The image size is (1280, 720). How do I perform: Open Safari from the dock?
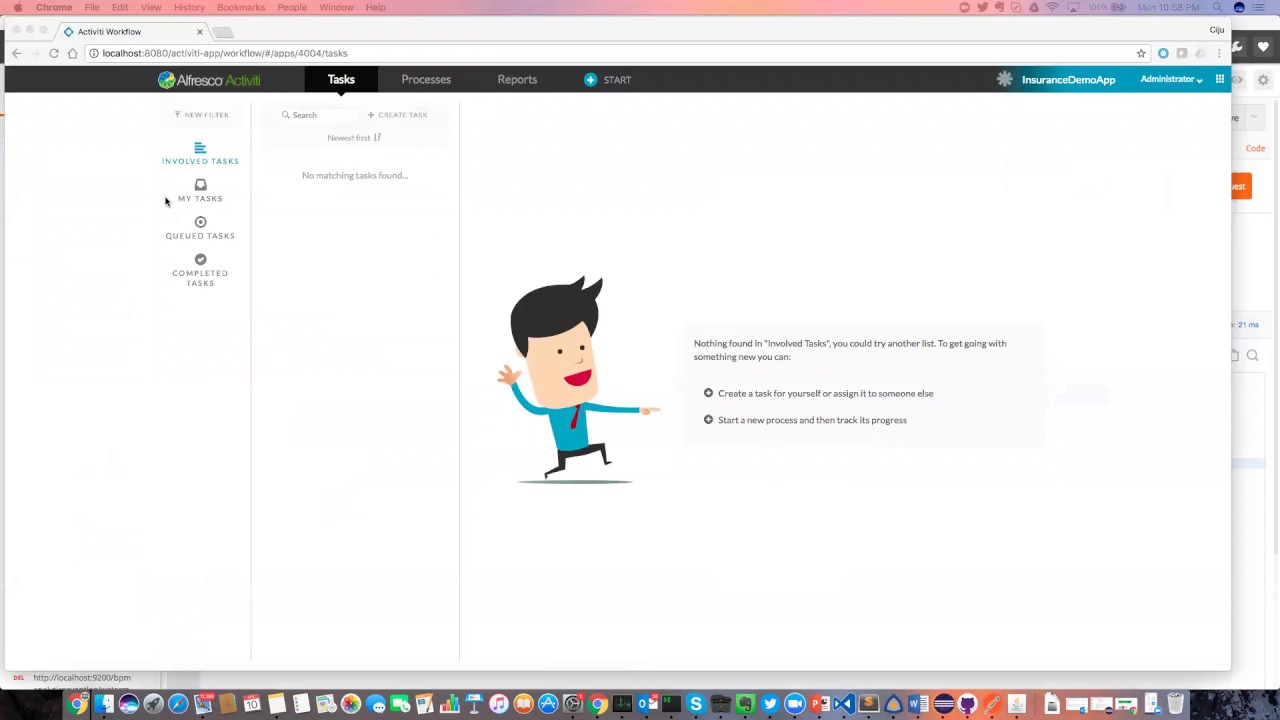(x=178, y=704)
